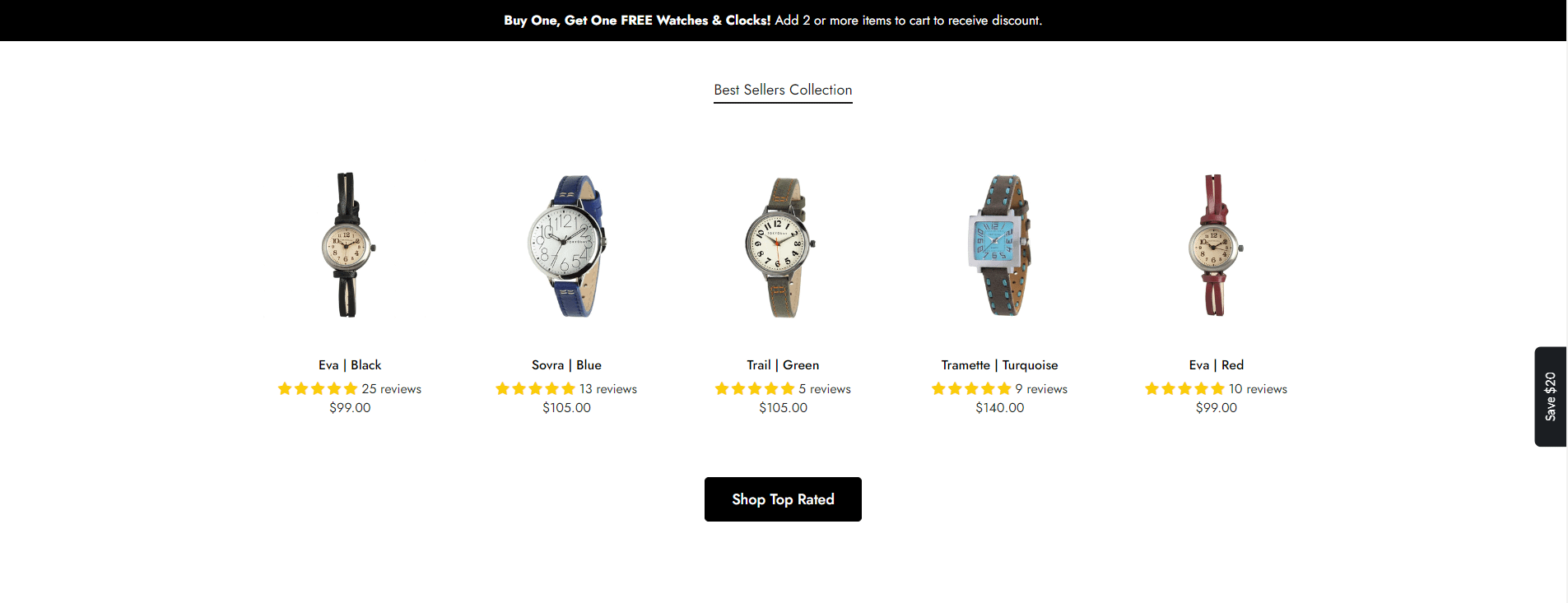Click the Shop Top Rated button
This screenshot has height=603, width=1568.
click(x=783, y=499)
